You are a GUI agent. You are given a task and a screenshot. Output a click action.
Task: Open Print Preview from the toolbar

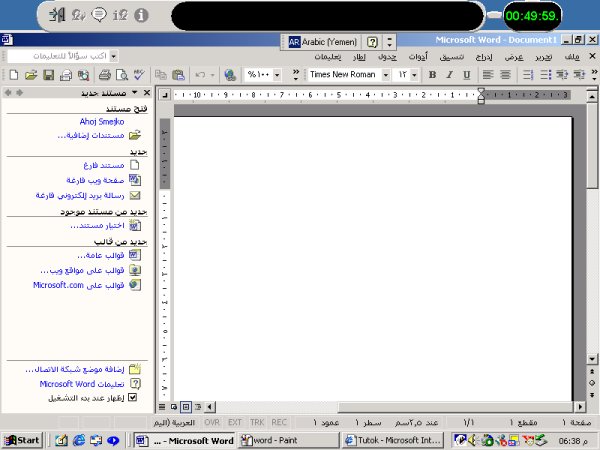pos(122,75)
